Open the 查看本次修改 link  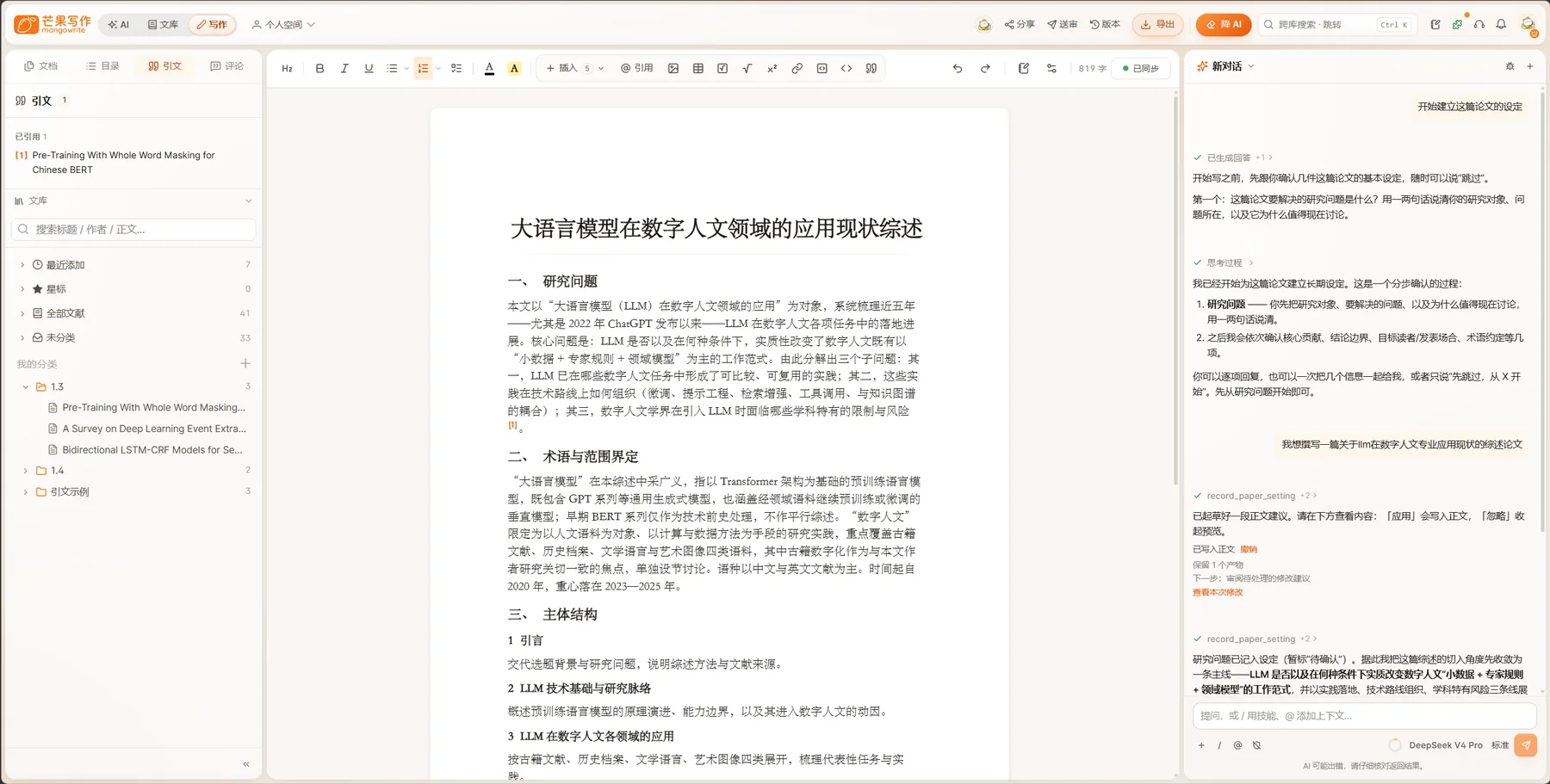(x=1218, y=592)
